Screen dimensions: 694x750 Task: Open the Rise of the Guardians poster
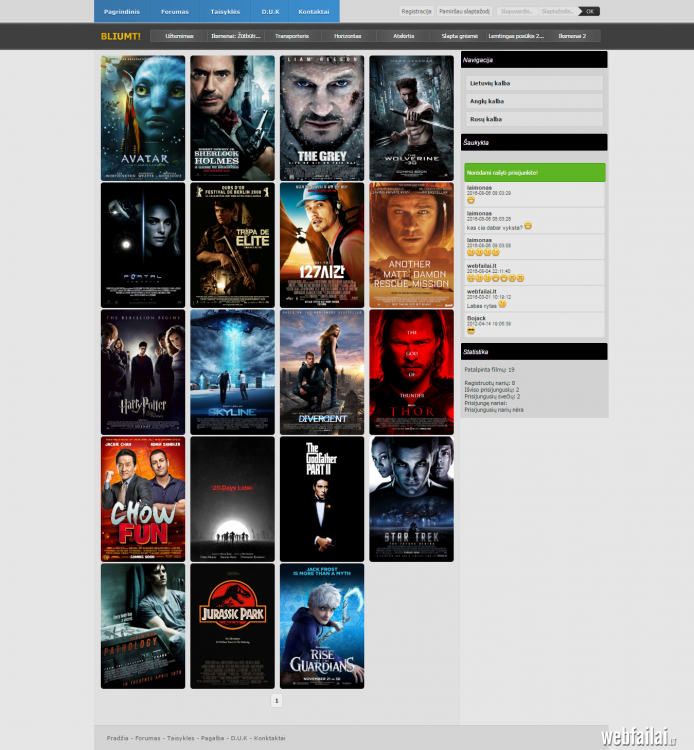pos(322,626)
